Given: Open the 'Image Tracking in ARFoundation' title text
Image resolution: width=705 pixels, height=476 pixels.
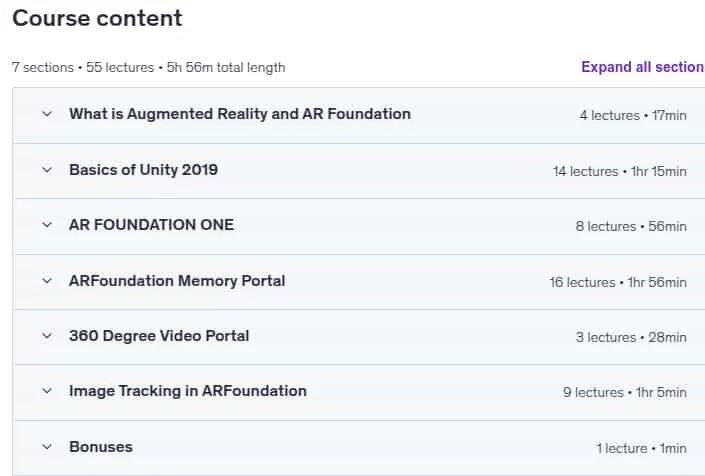Looking at the screenshot, I should coord(188,391).
